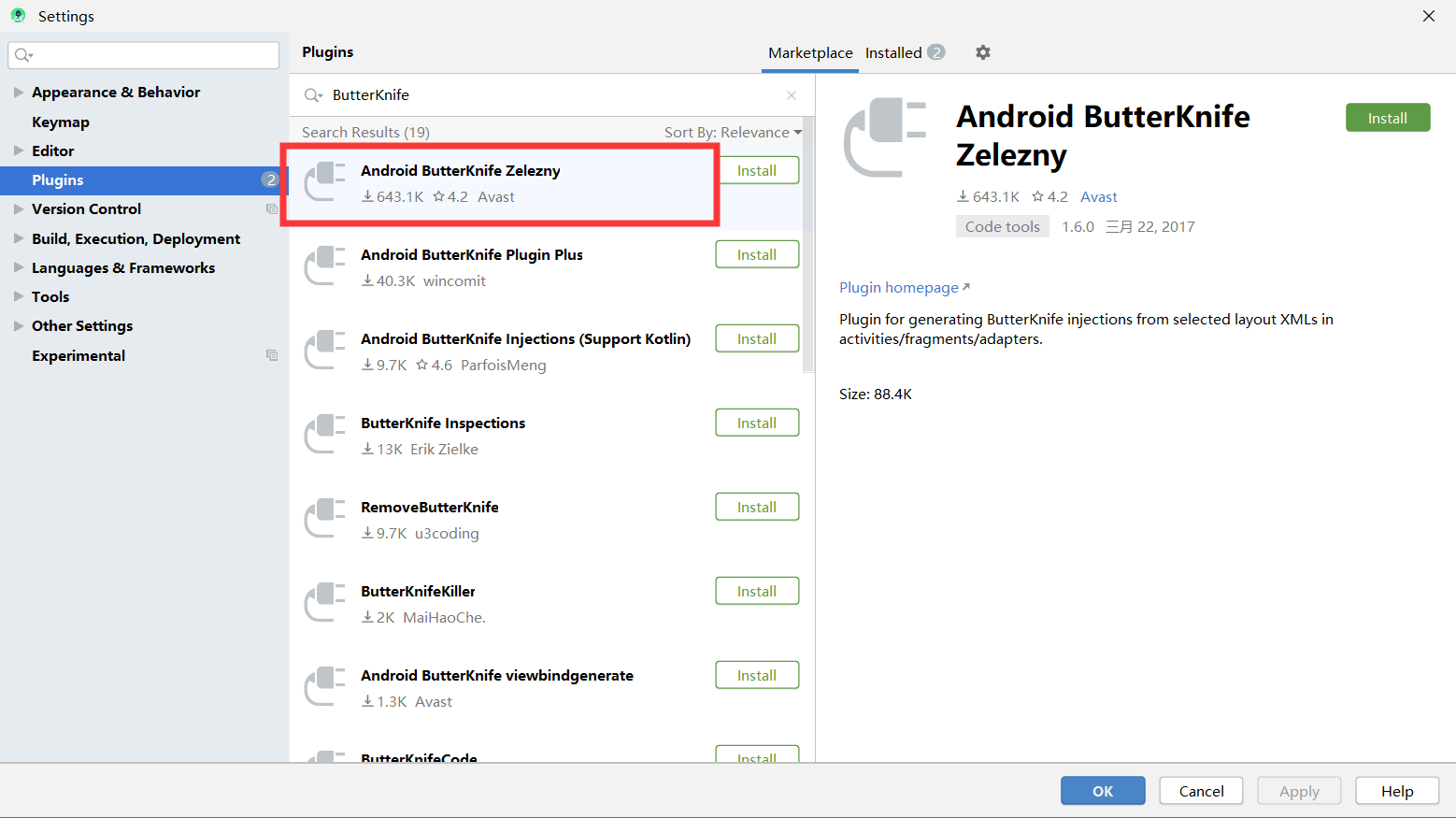Expand the Appearance & Behavior section
1456x818 pixels.
18,92
